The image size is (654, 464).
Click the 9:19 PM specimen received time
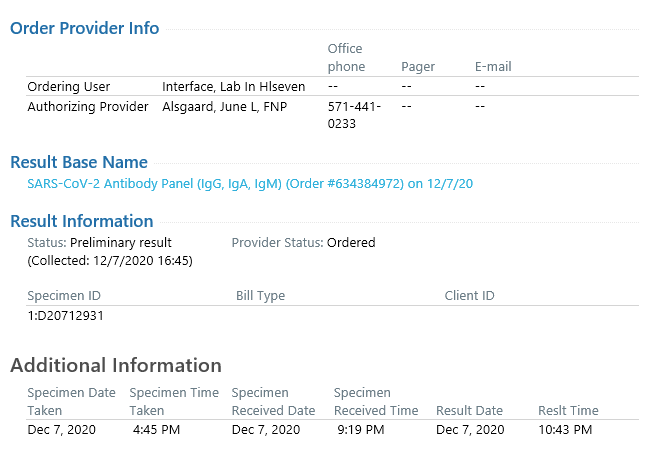coord(361,429)
